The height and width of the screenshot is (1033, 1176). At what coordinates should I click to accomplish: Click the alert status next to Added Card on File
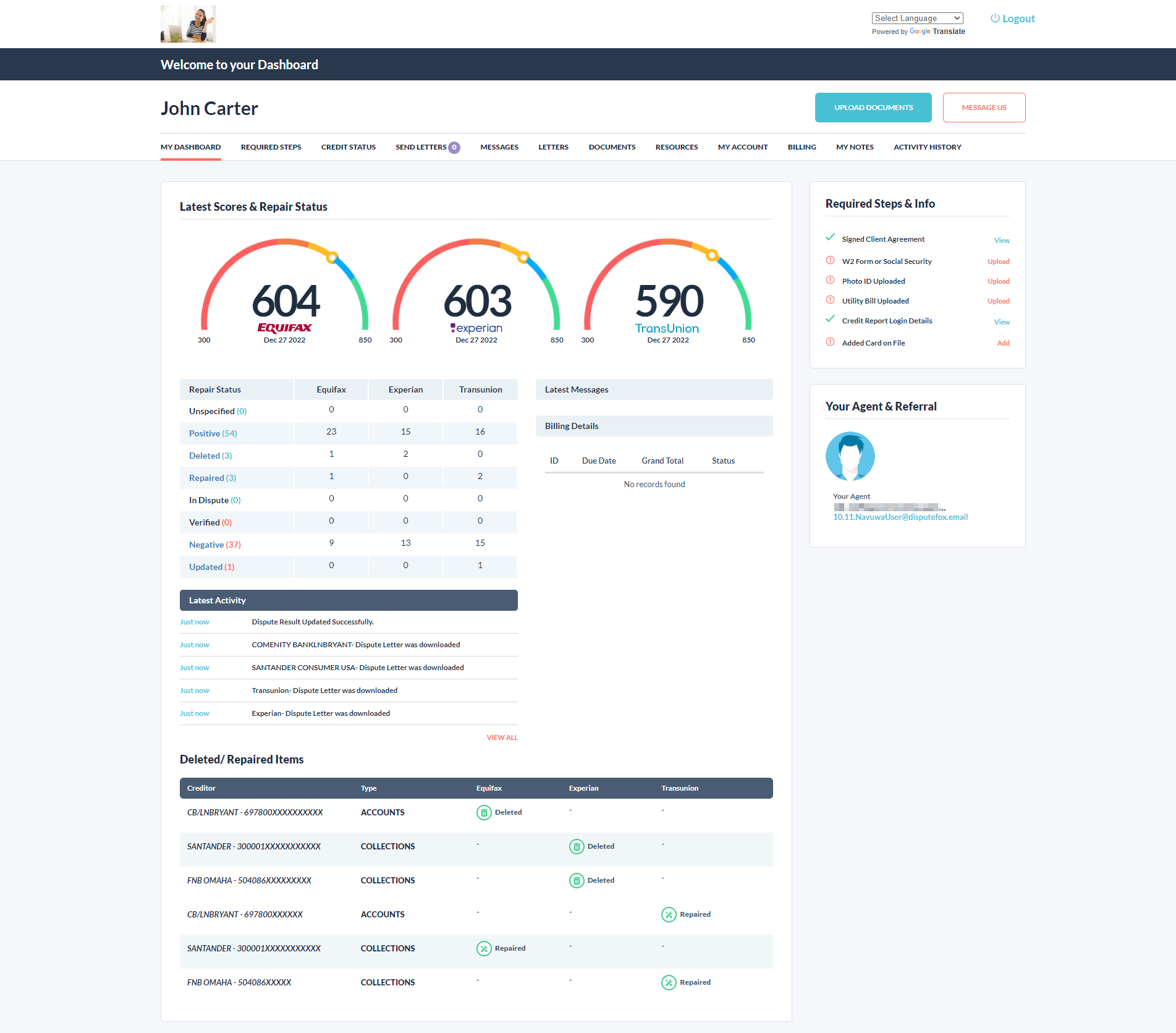pyautogui.click(x=831, y=342)
